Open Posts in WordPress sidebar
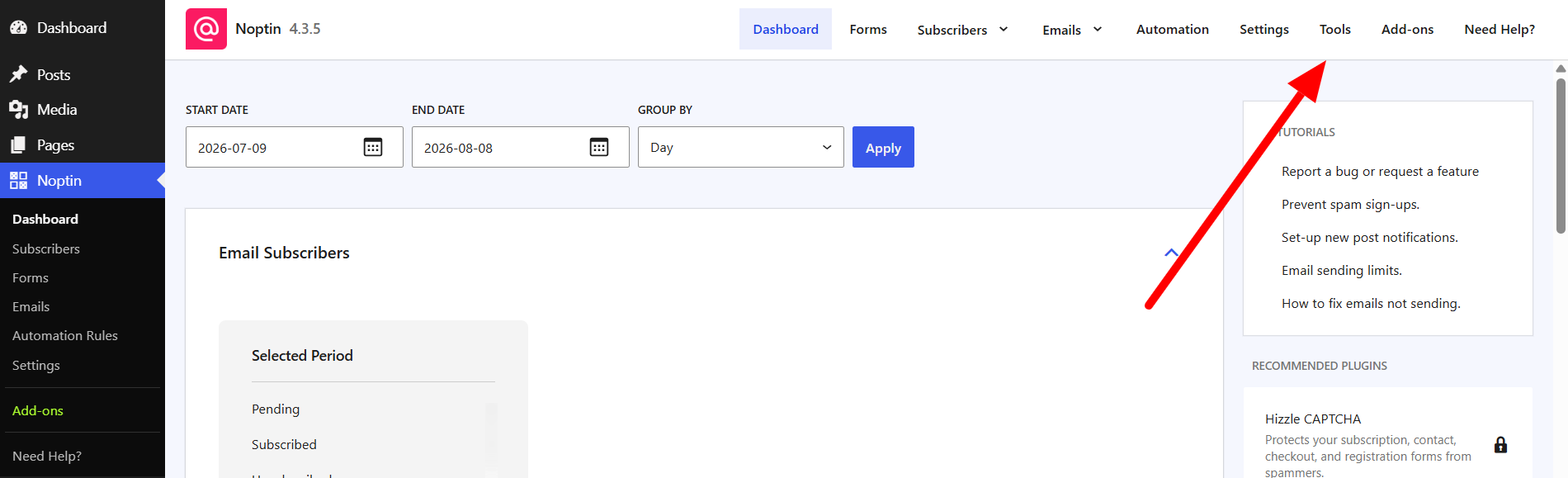 tap(54, 74)
